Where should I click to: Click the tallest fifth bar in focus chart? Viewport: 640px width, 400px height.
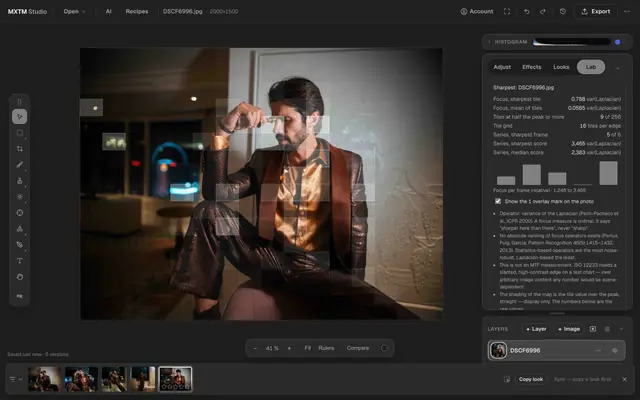tap(608, 173)
